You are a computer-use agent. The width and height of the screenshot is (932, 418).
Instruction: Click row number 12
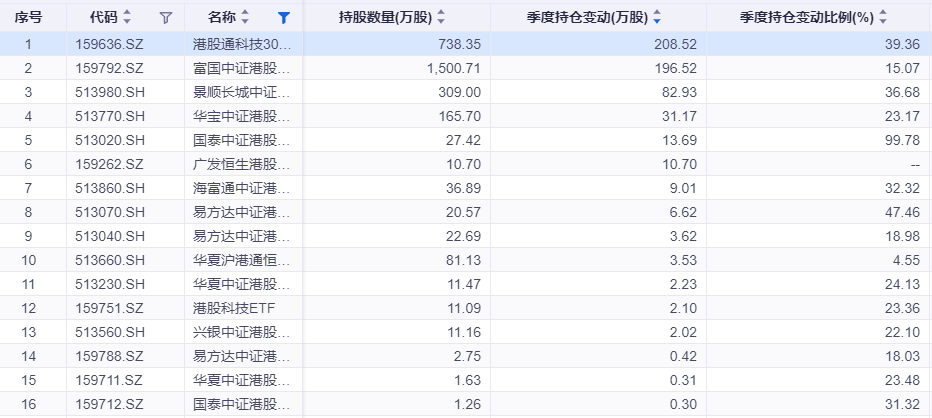(x=29, y=308)
